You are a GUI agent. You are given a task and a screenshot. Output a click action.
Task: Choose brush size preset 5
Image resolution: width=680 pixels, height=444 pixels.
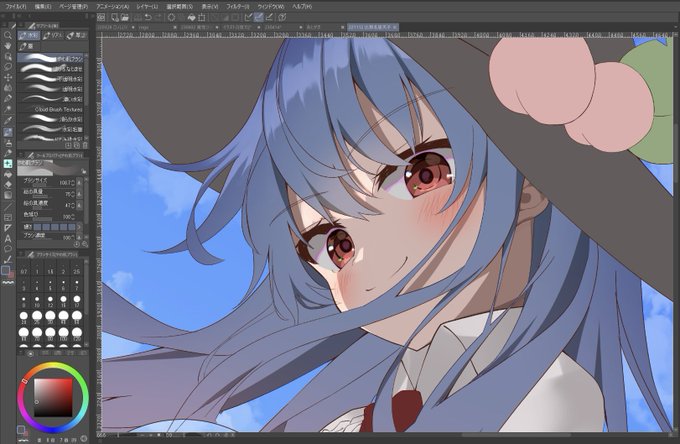pyautogui.click(x=50, y=284)
